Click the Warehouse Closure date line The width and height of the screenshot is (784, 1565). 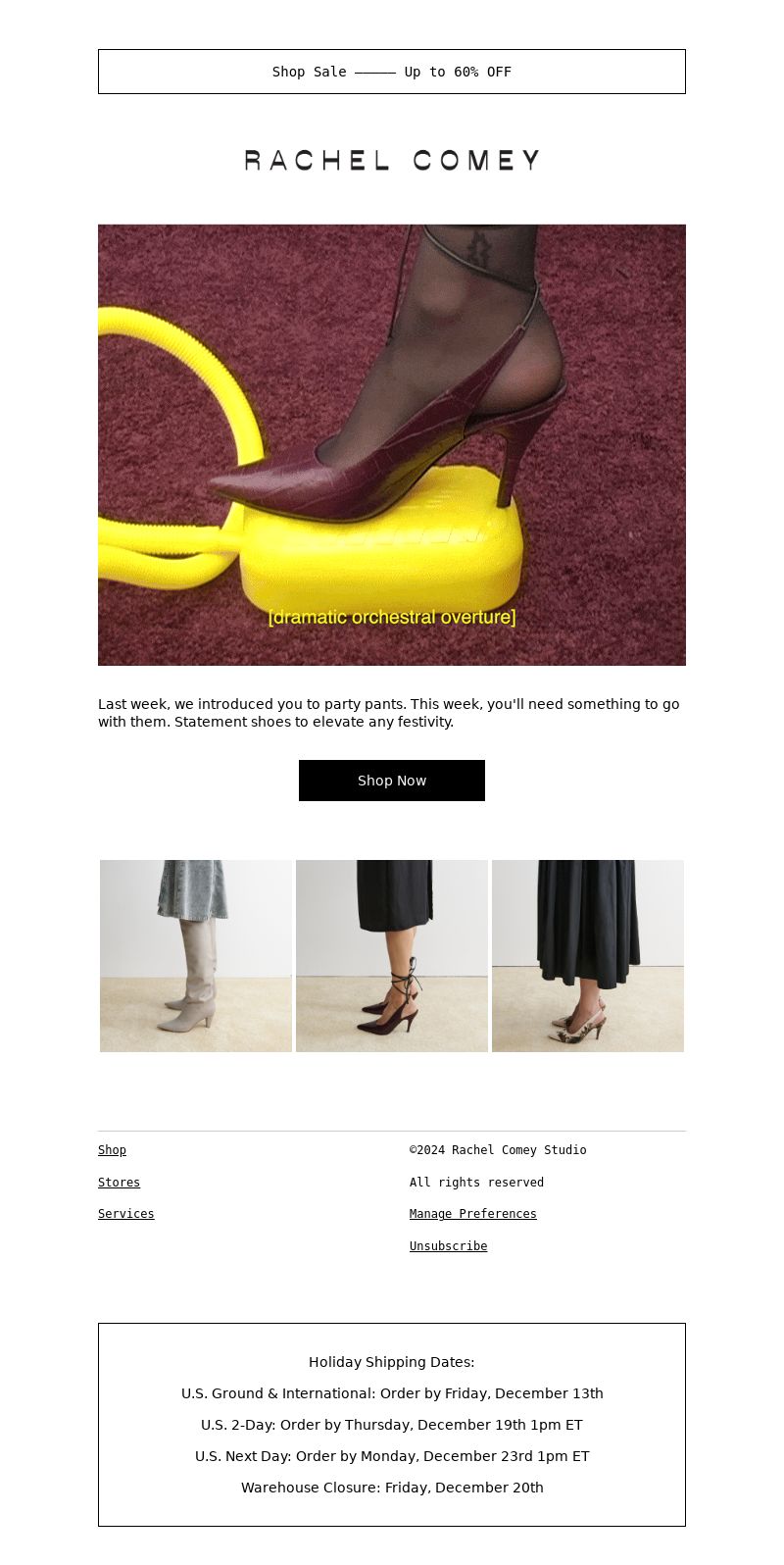coord(392,1488)
